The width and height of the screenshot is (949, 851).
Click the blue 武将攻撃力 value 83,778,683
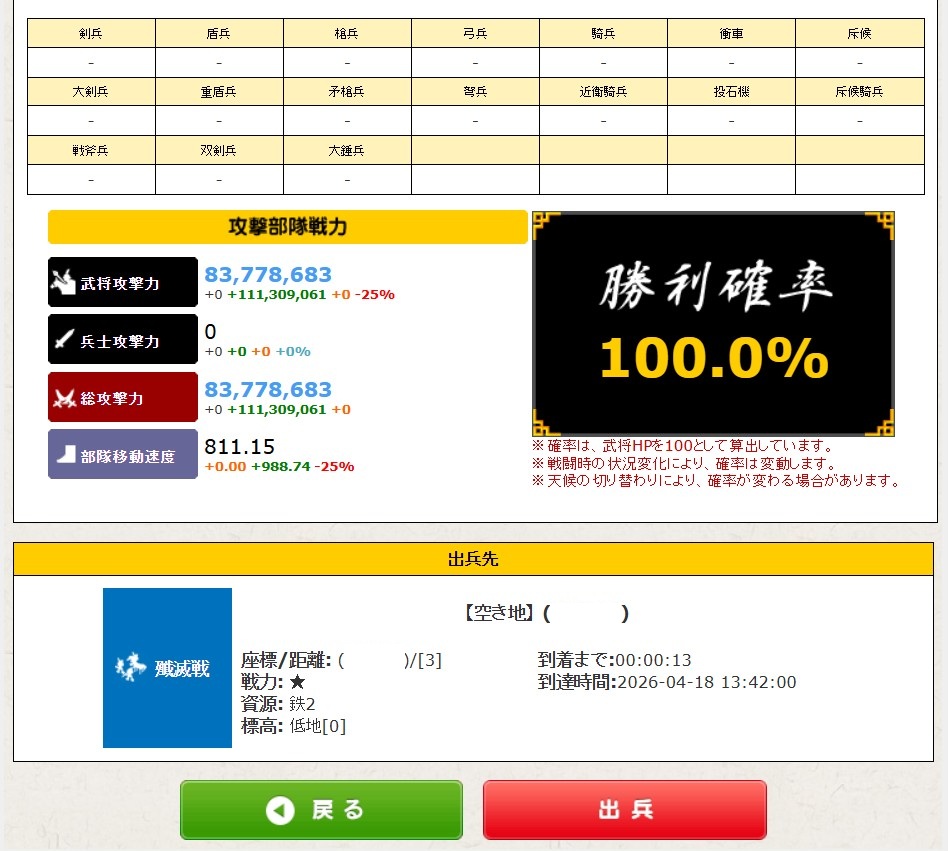[268, 274]
